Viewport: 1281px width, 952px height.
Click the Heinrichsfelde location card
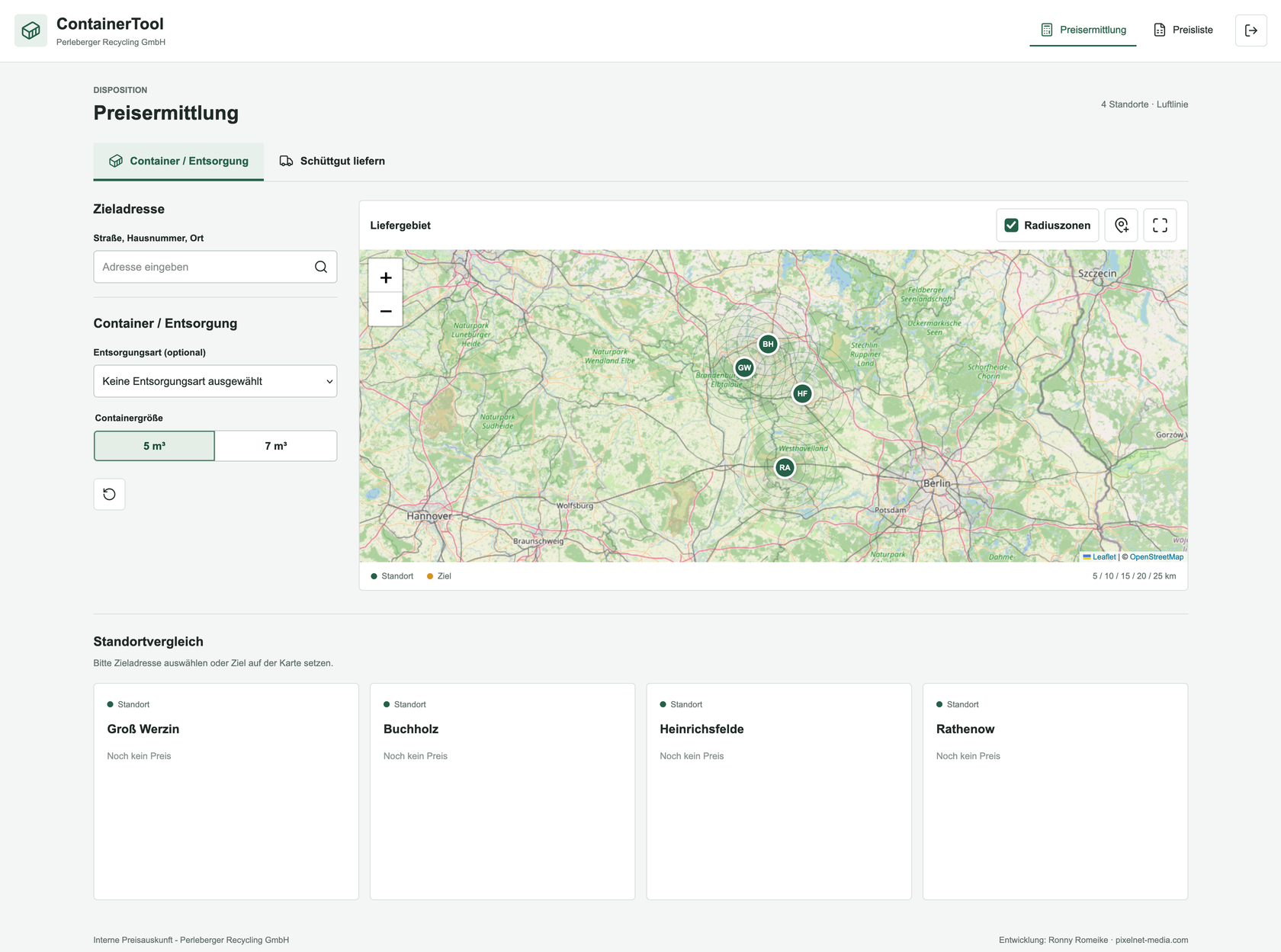[779, 791]
